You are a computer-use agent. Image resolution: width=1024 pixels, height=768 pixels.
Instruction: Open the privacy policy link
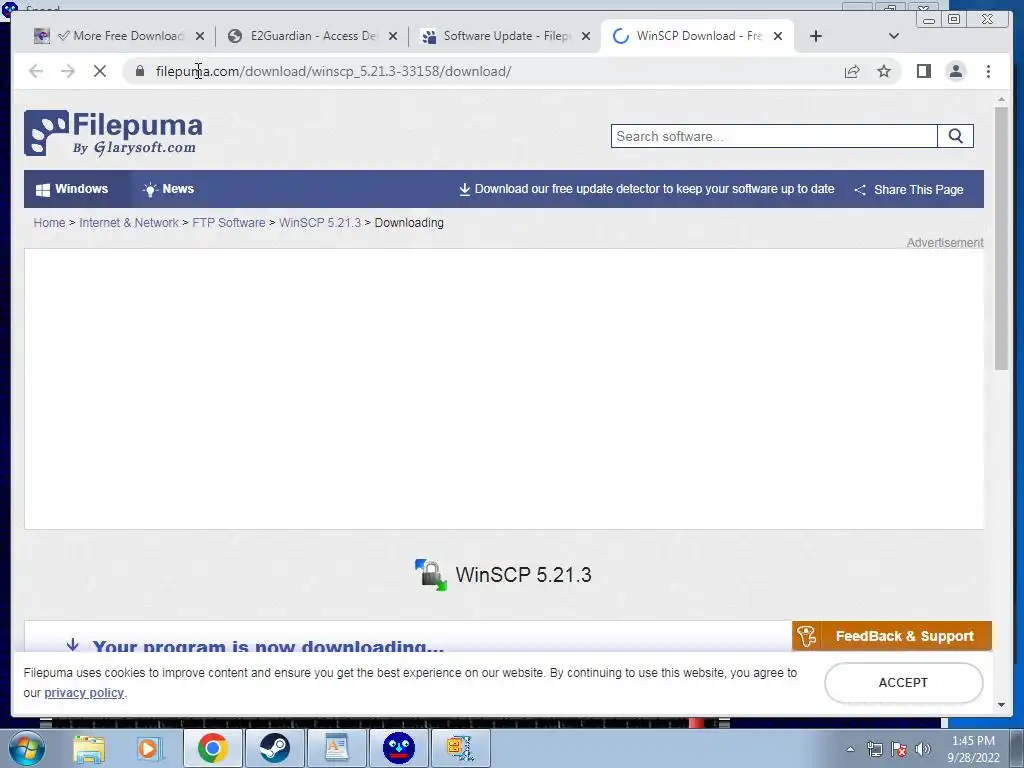click(x=84, y=693)
